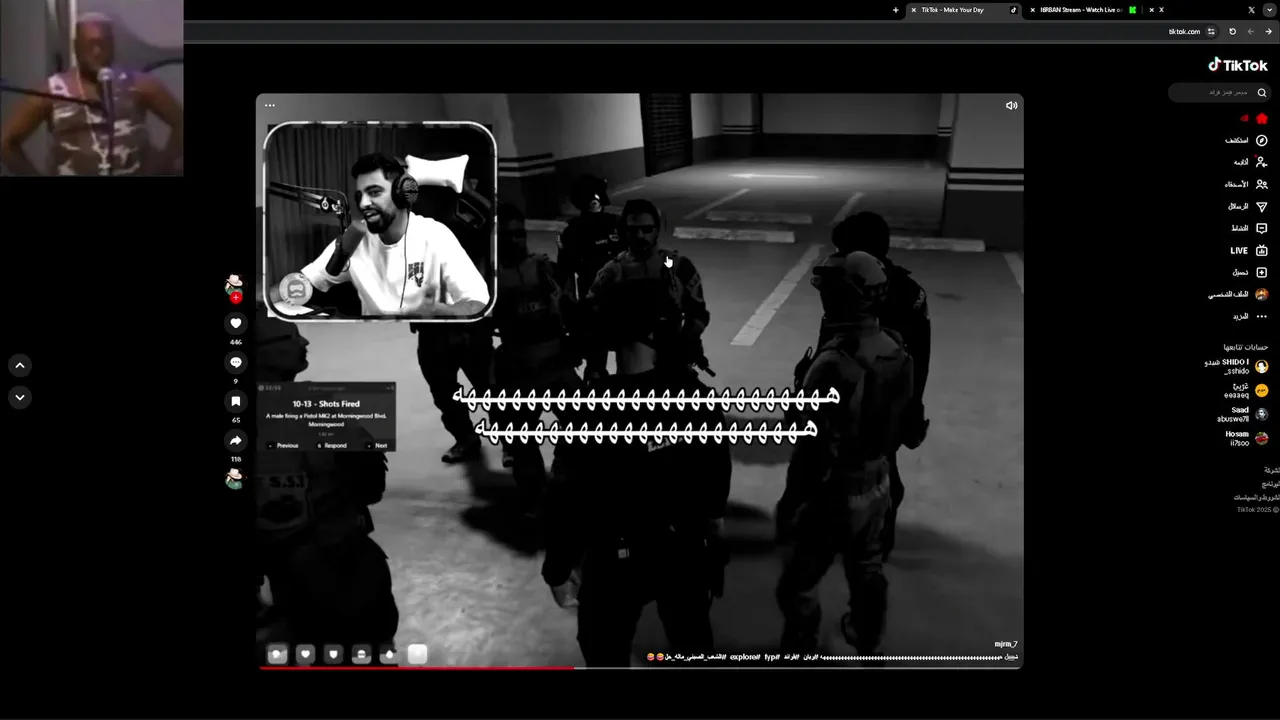Viewport: 1280px width, 720px height.
Task: Open the tab search dropdown arrow
Action: 1270,10
